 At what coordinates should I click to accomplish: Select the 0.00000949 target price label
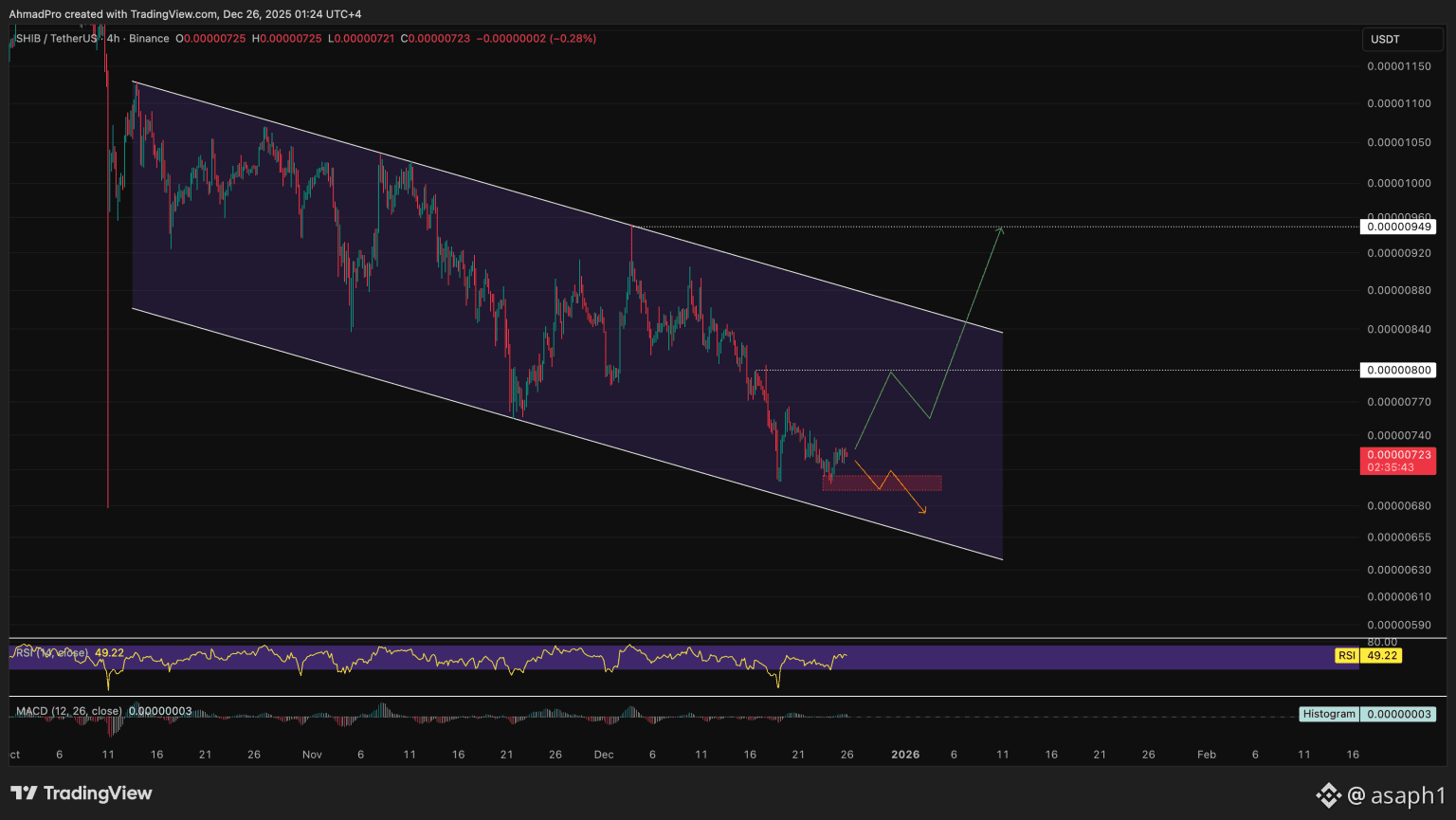click(1398, 227)
